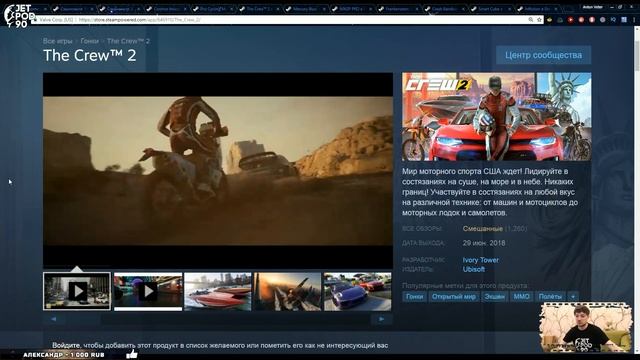This screenshot has height=360, width=640.
Task: Show the airplane screenshot thumbnail
Action: pos(287,291)
